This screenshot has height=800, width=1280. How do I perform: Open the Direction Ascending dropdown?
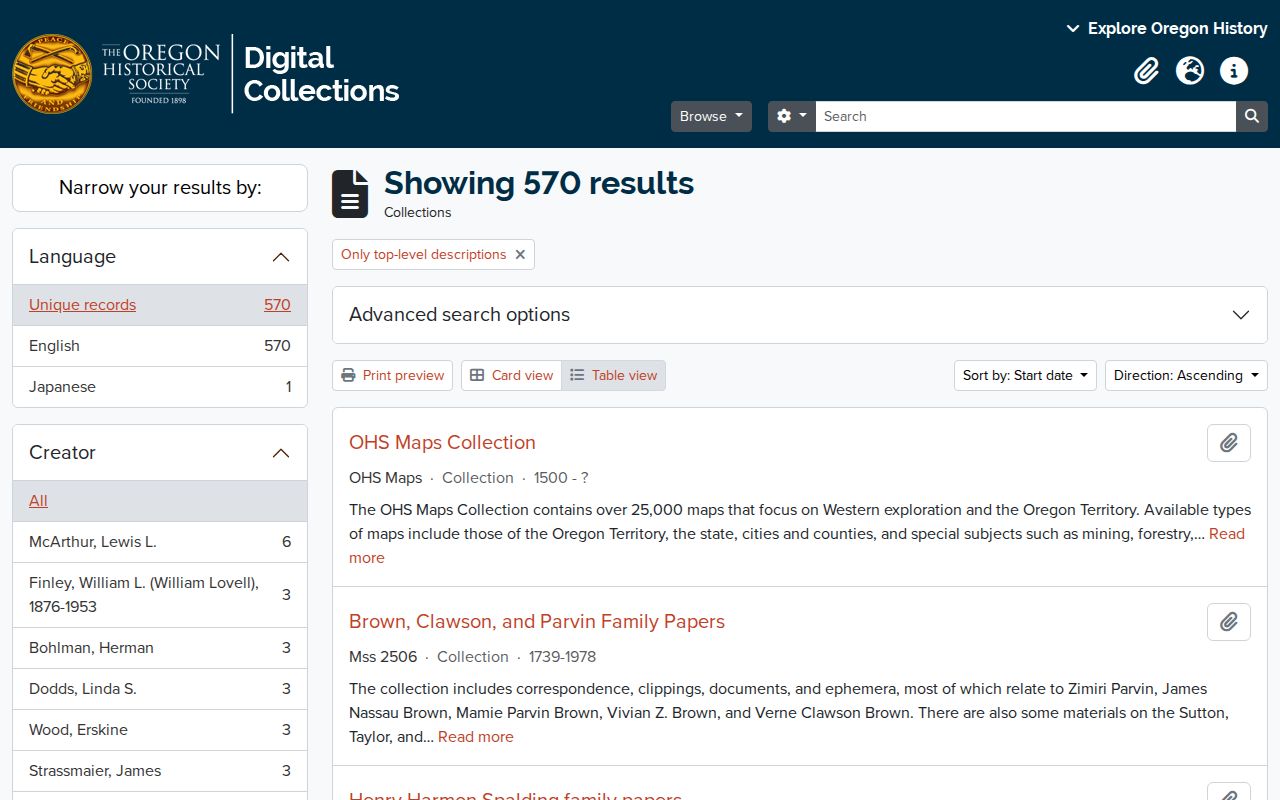click(1186, 376)
